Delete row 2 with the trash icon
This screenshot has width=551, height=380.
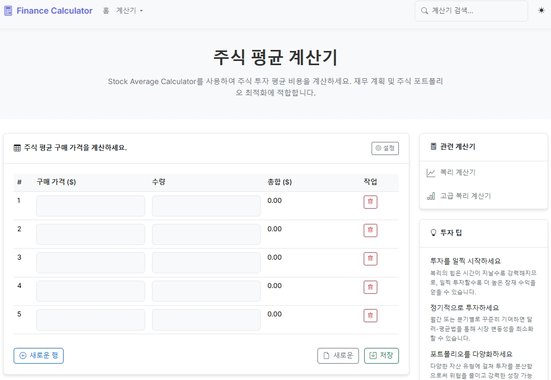(370, 230)
